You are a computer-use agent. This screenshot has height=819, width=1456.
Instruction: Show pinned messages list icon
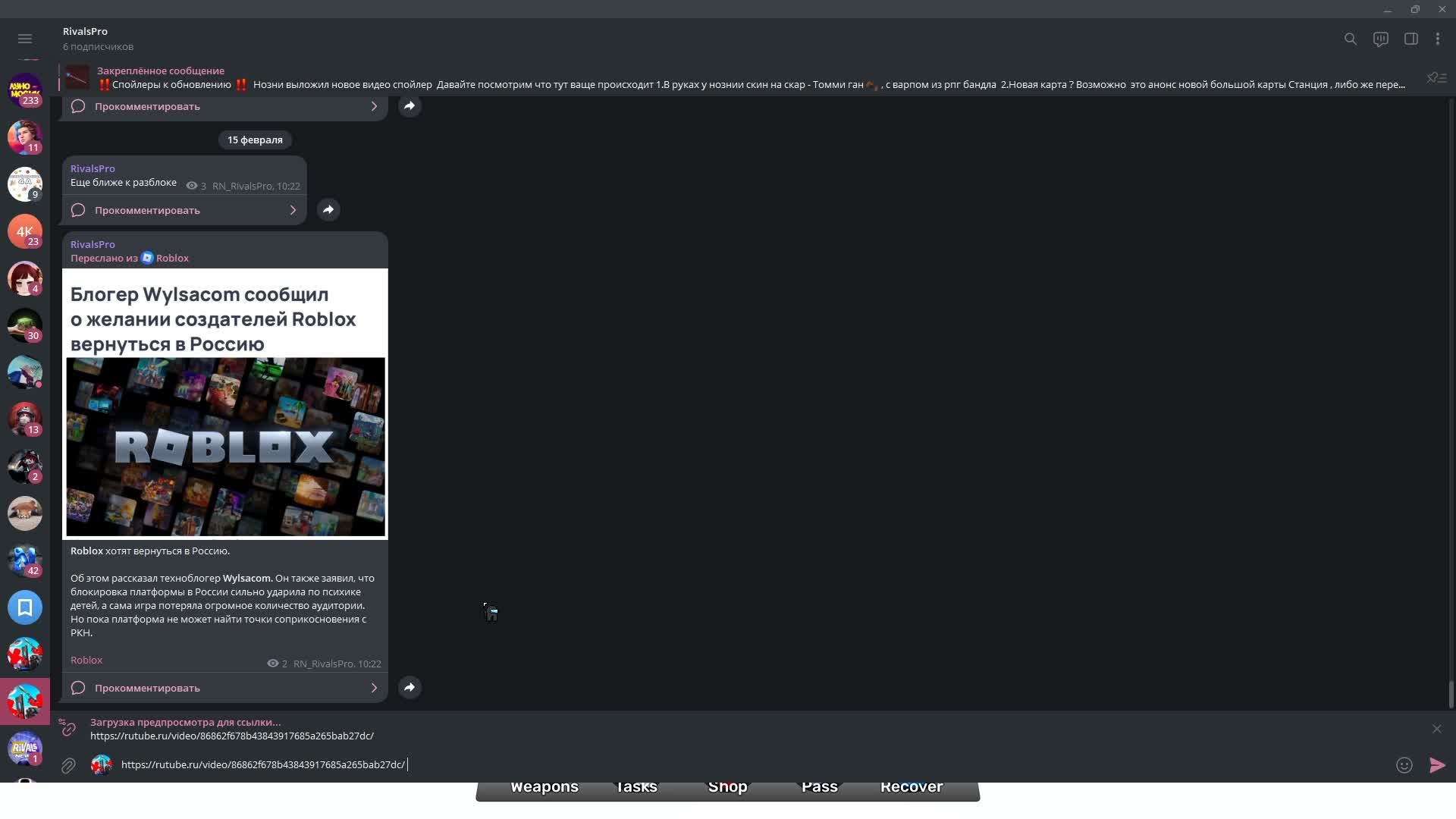[x=1436, y=78]
